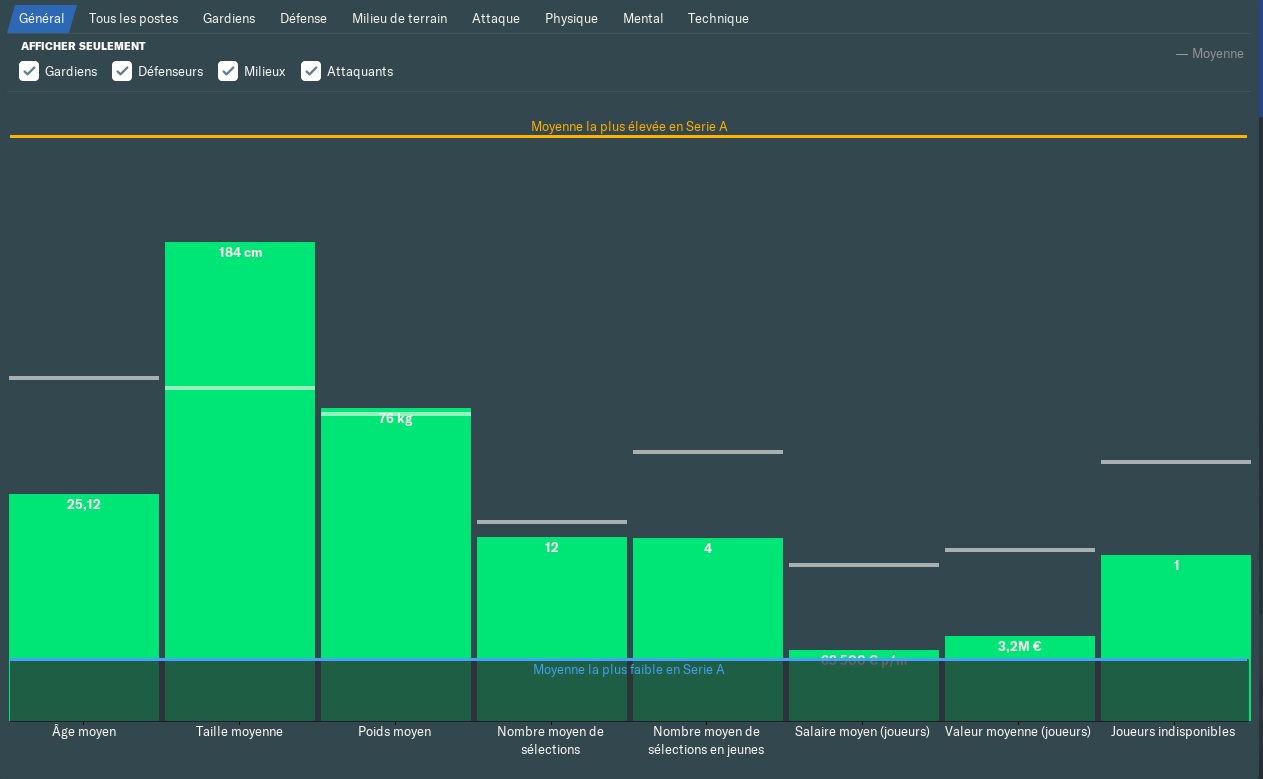Open the Physique tab
The height and width of the screenshot is (779, 1263).
click(x=571, y=19)
